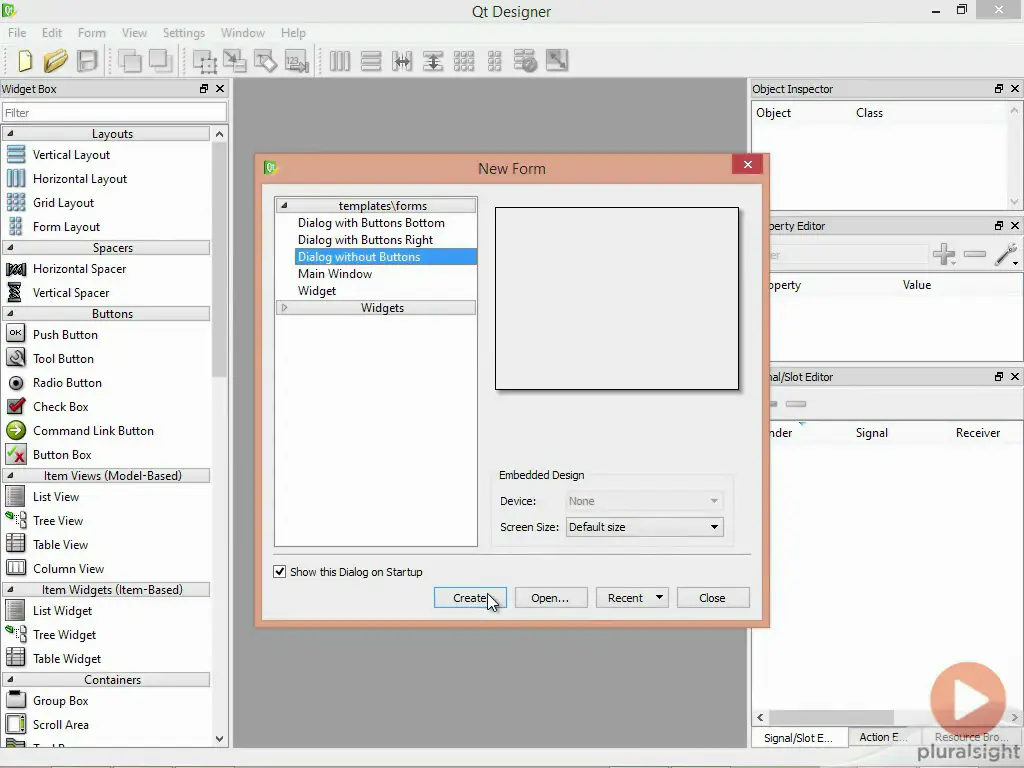Open the Form menu

coord(91,33)
